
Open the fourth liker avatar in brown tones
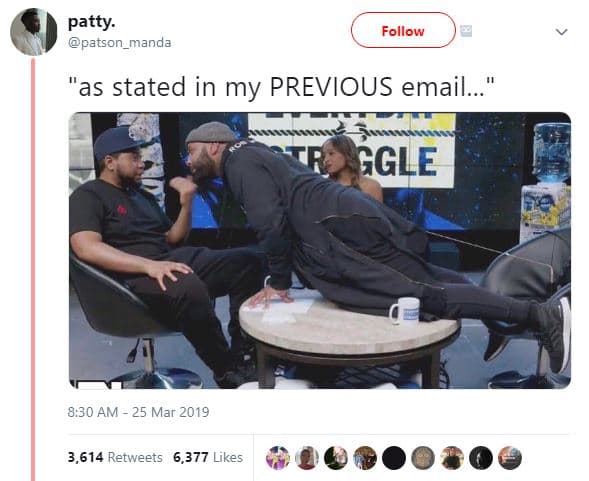tap(365, 458)
